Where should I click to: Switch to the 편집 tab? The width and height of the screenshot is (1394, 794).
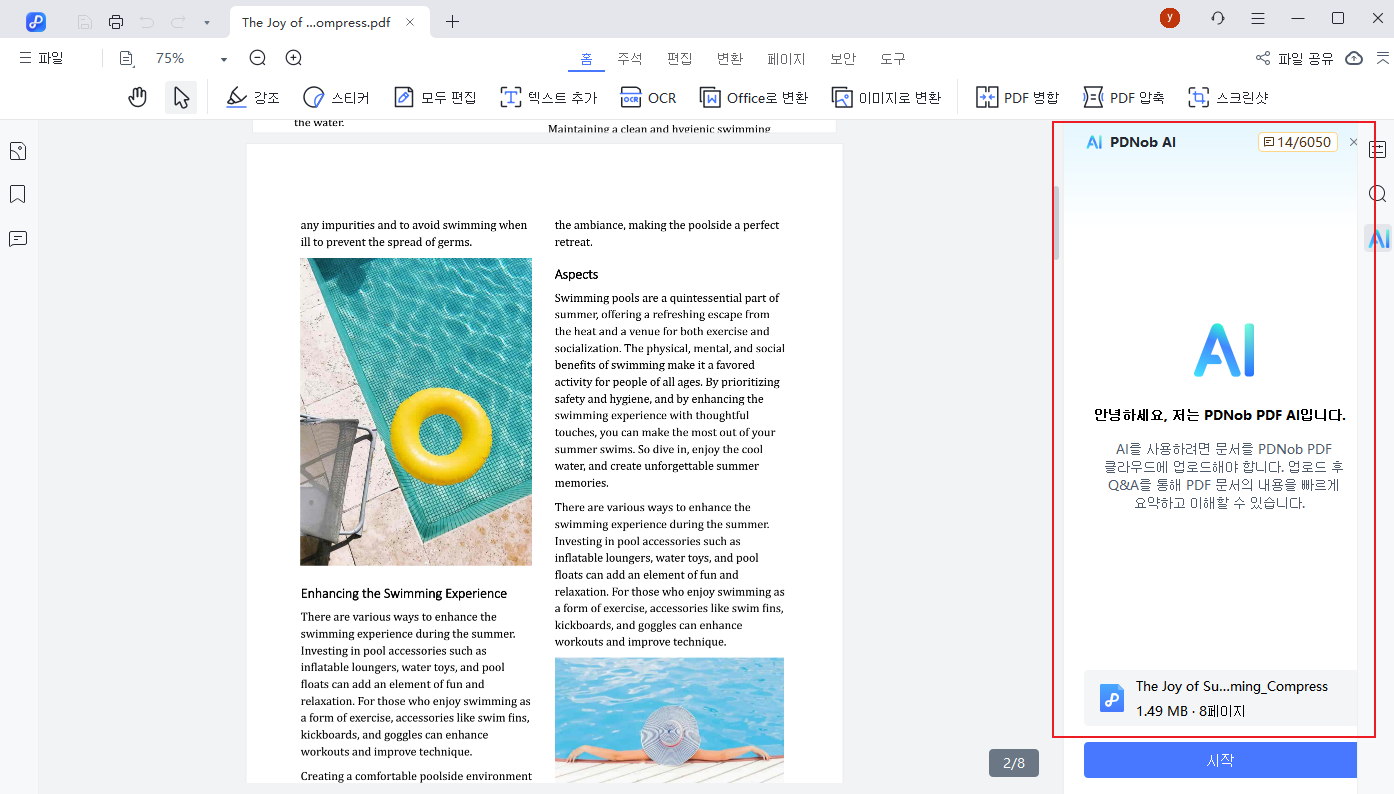(679, 59)
